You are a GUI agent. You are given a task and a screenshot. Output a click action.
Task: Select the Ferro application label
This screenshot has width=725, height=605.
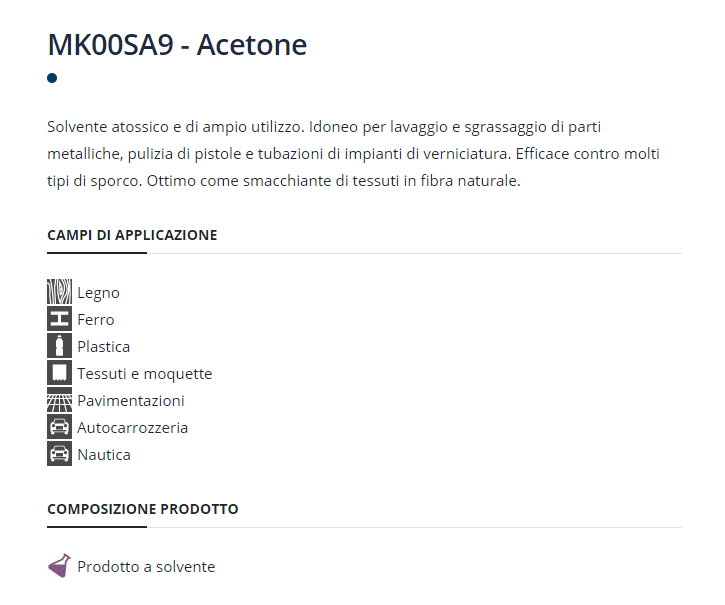pyautogui.click(x=96, y=320)
